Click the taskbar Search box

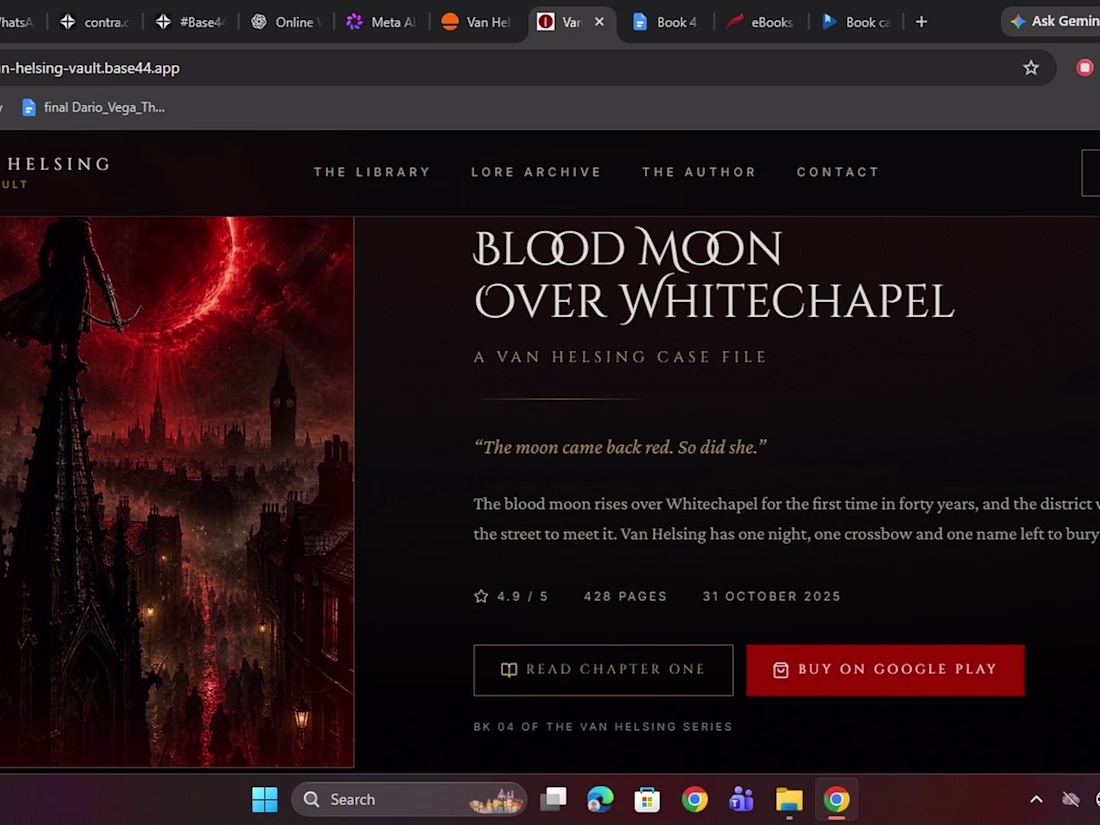pyautogui.click(x=409, y=799)
